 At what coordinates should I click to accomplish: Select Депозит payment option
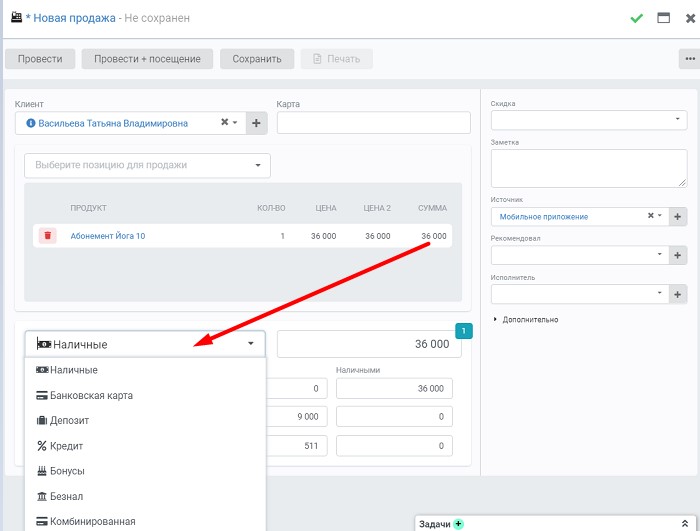(x=146, y=420)
